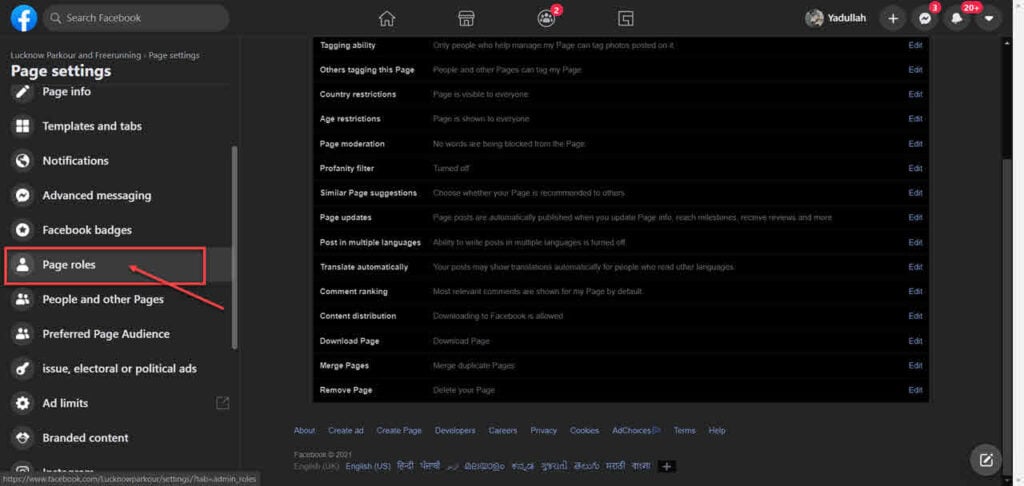
Task: Edit Remove Page setting
Action: (915, 390)
